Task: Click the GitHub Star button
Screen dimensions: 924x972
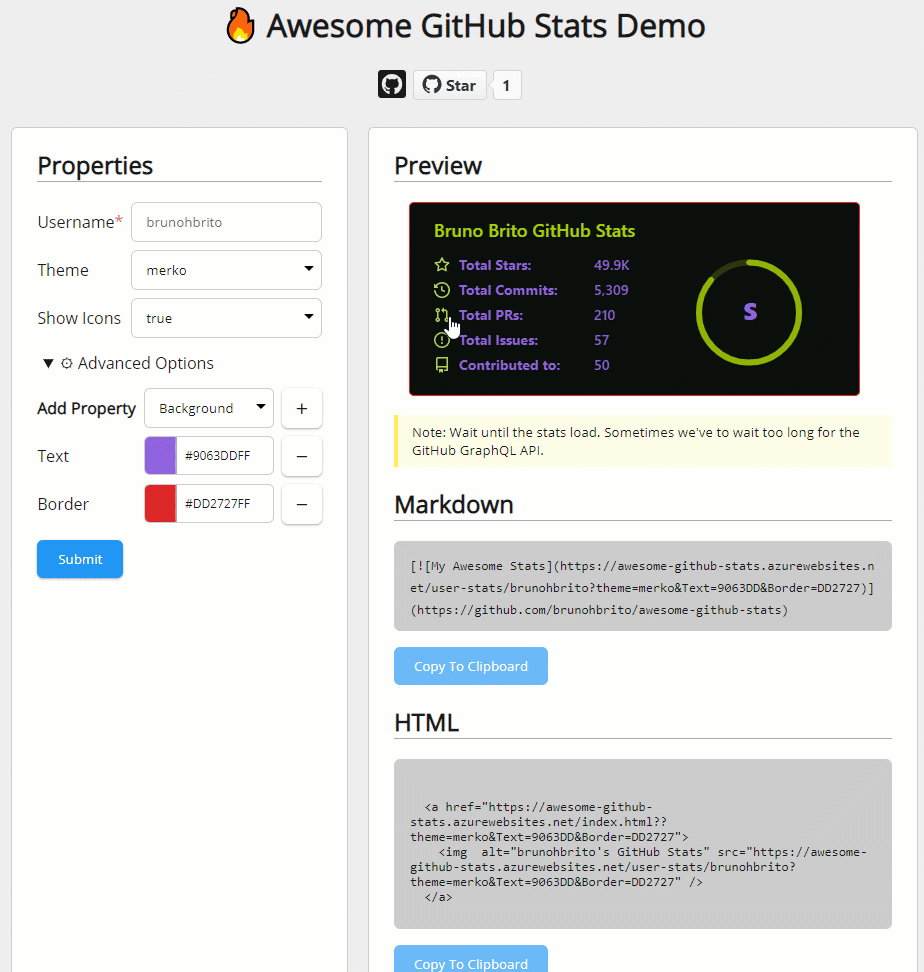Action: click(450, 85)
